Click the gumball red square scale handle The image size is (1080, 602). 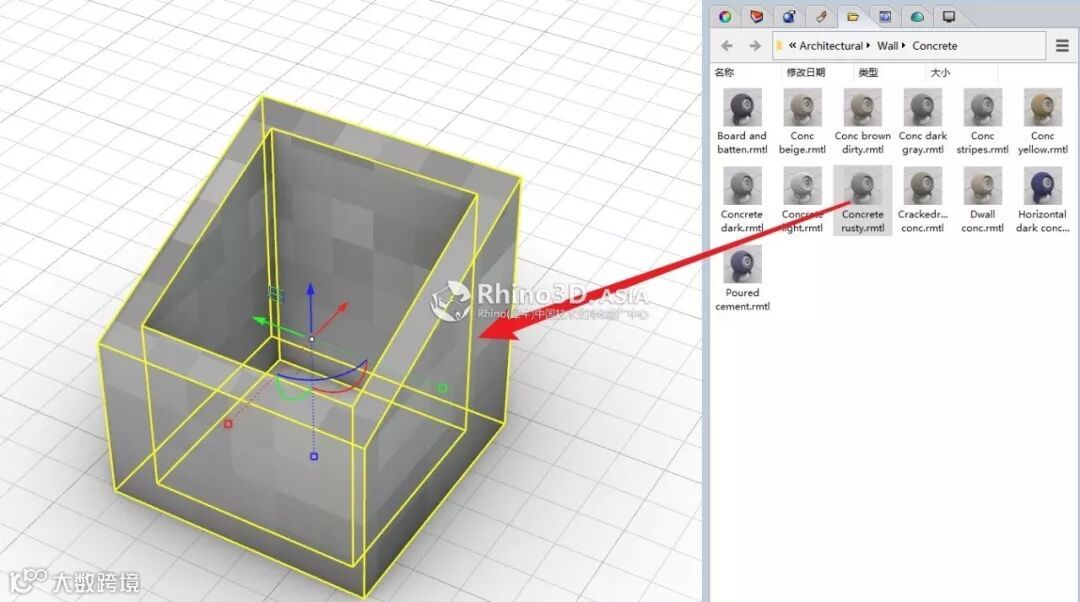pos(229,424)
